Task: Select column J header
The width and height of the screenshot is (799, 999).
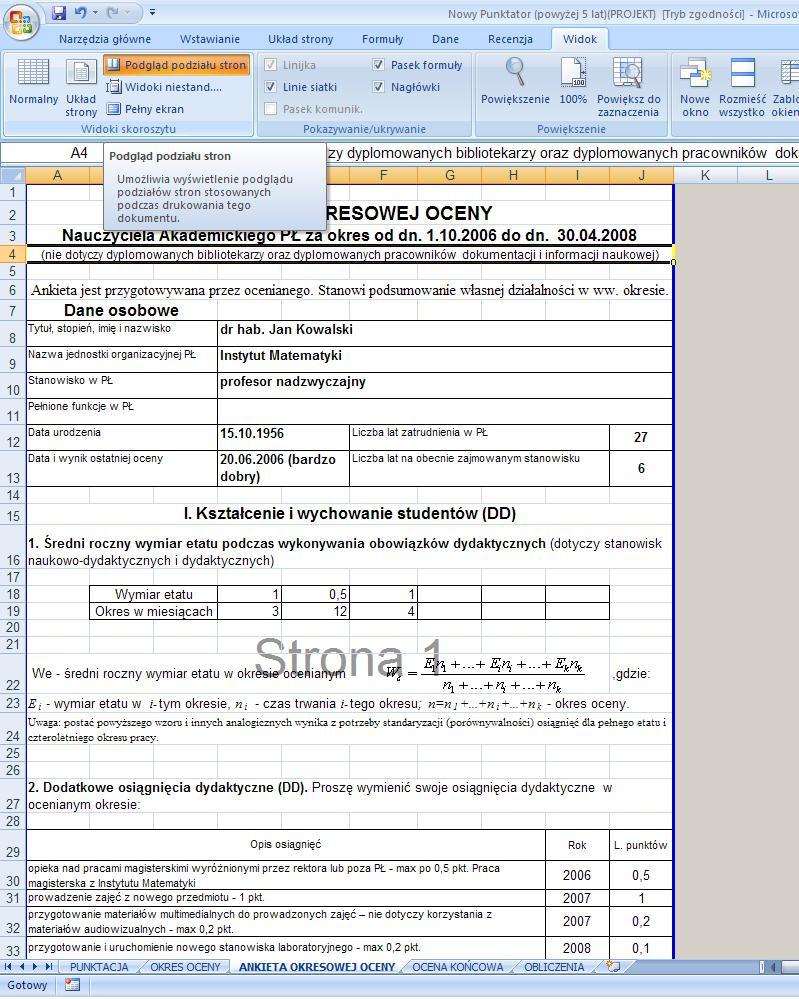Action: coord(642,175)
